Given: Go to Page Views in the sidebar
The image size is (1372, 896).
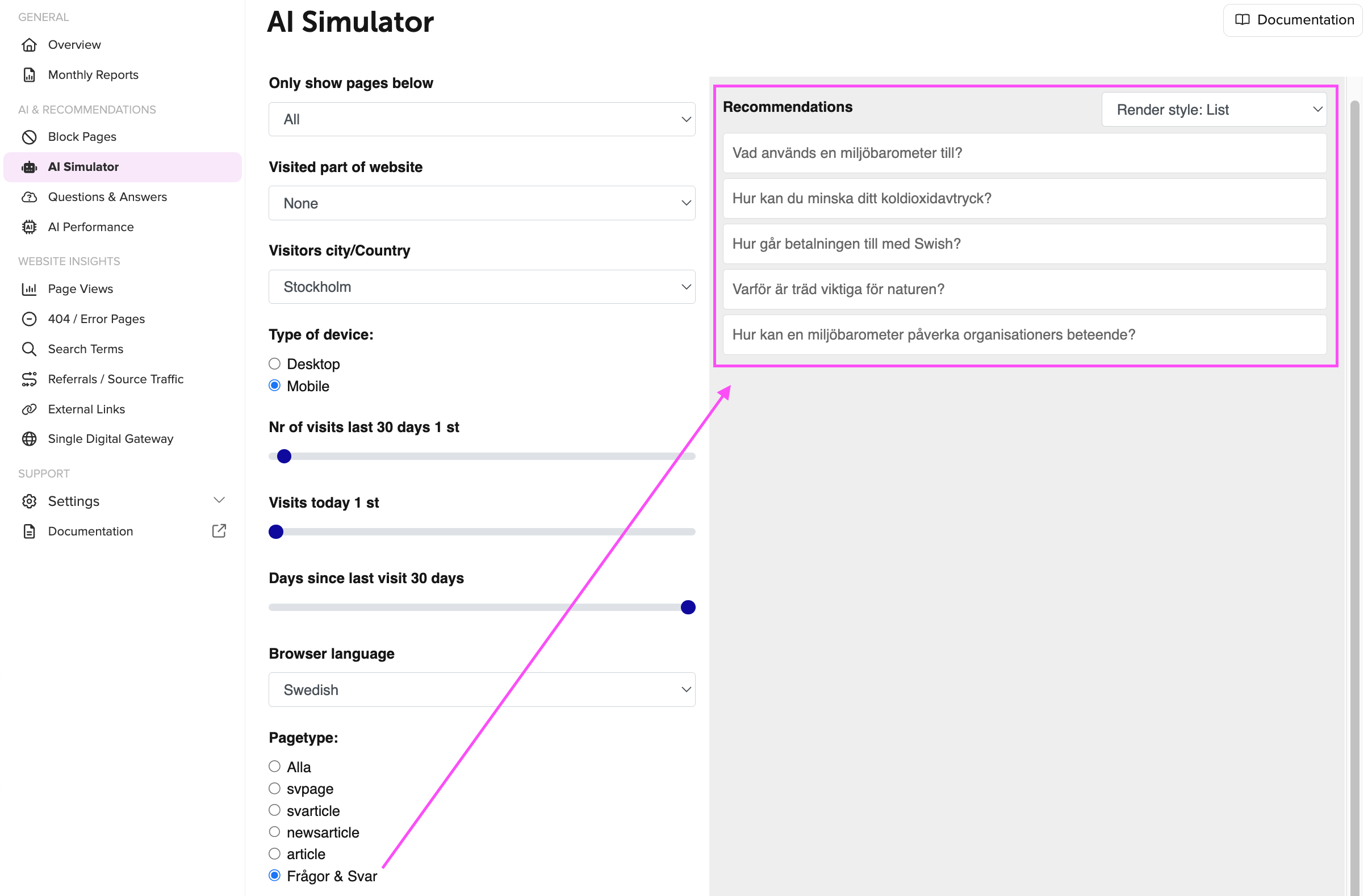Looking at the screenshot, I should coord(81,289).
